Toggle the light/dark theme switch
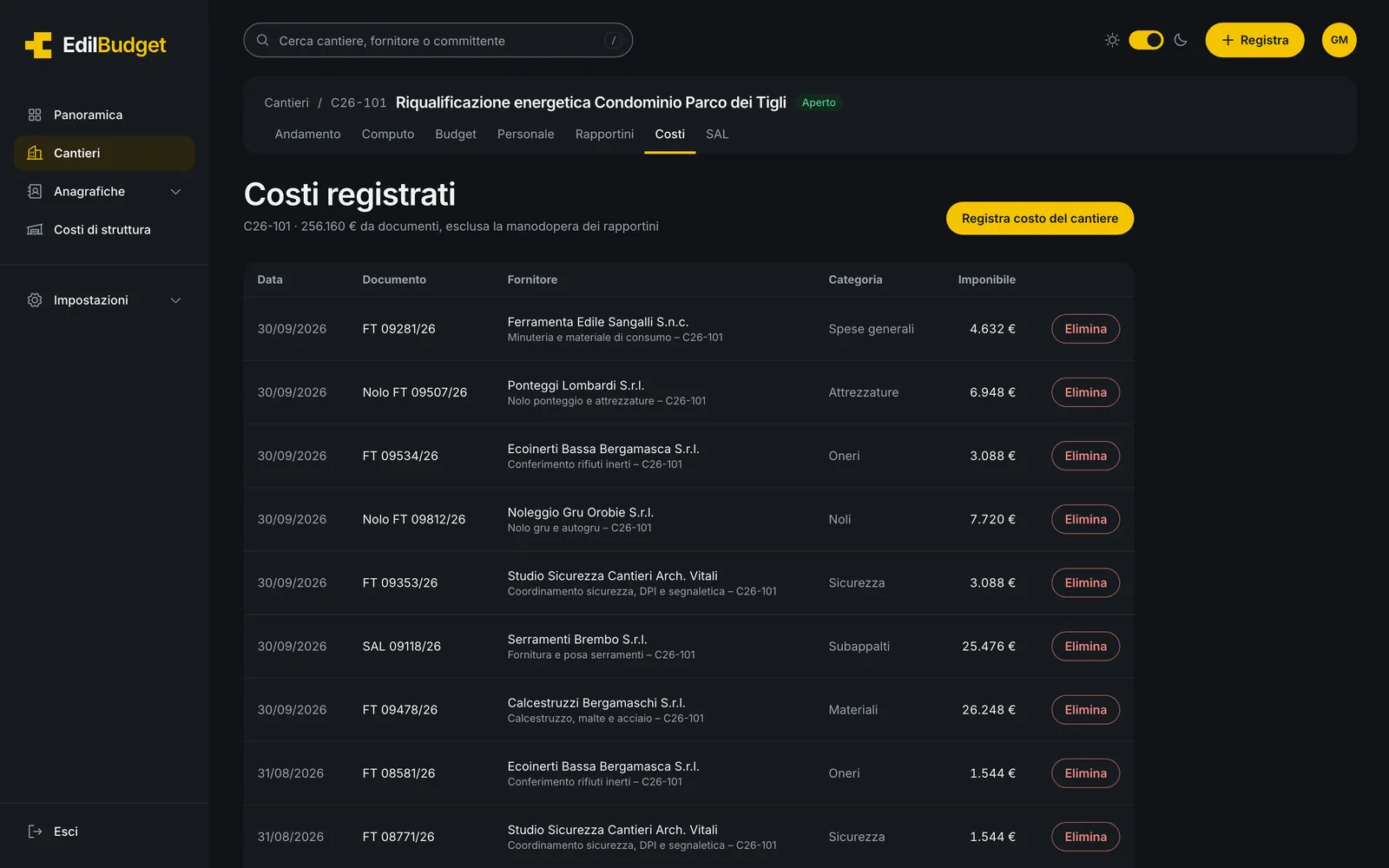Viewport: 1389px width, 868px height. 1146,40
